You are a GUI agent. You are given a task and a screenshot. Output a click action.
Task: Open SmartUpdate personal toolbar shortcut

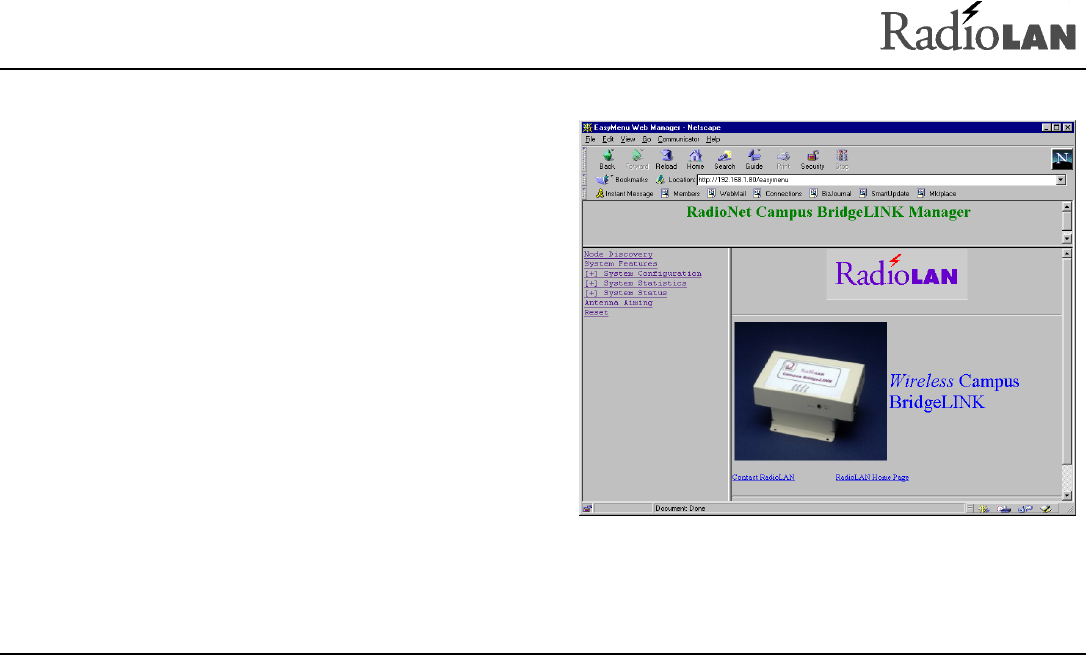(884, 193)
